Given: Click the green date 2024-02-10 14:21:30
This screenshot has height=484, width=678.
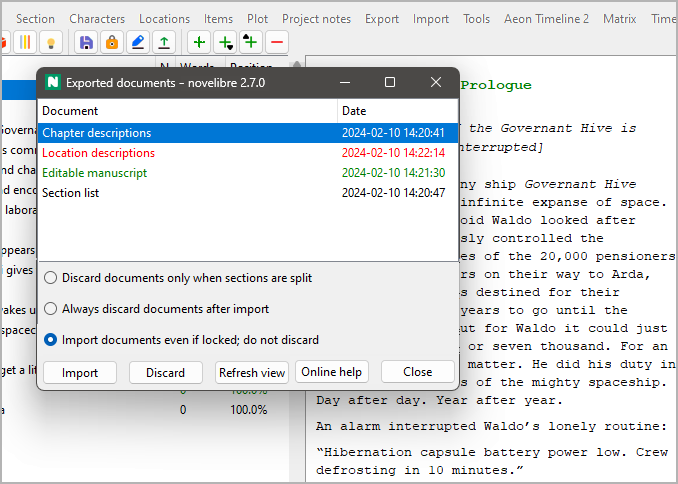Looking at the screenshot, I should coord(393,173).
